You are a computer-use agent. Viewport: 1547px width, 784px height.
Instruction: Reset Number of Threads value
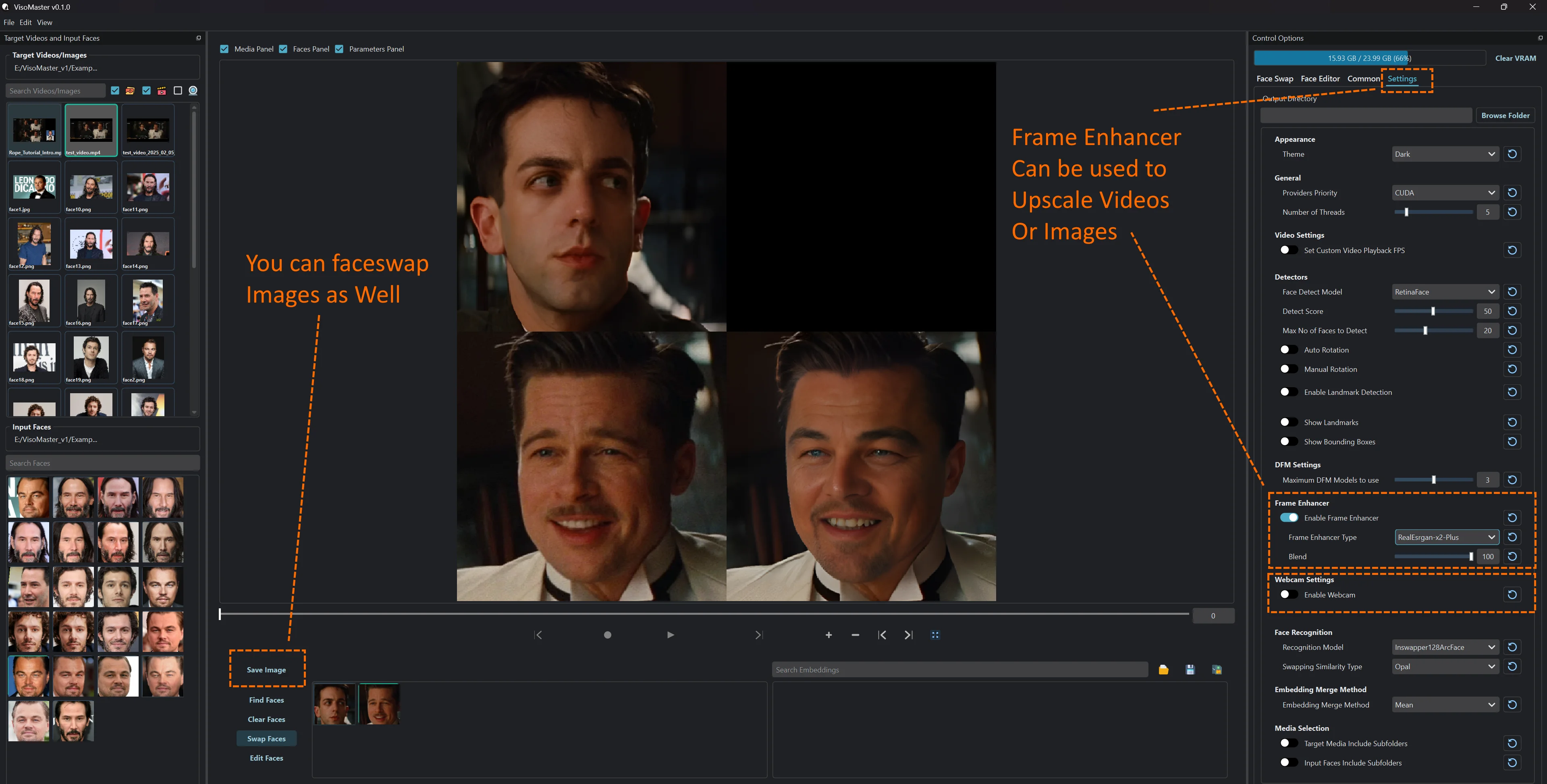1512,212
